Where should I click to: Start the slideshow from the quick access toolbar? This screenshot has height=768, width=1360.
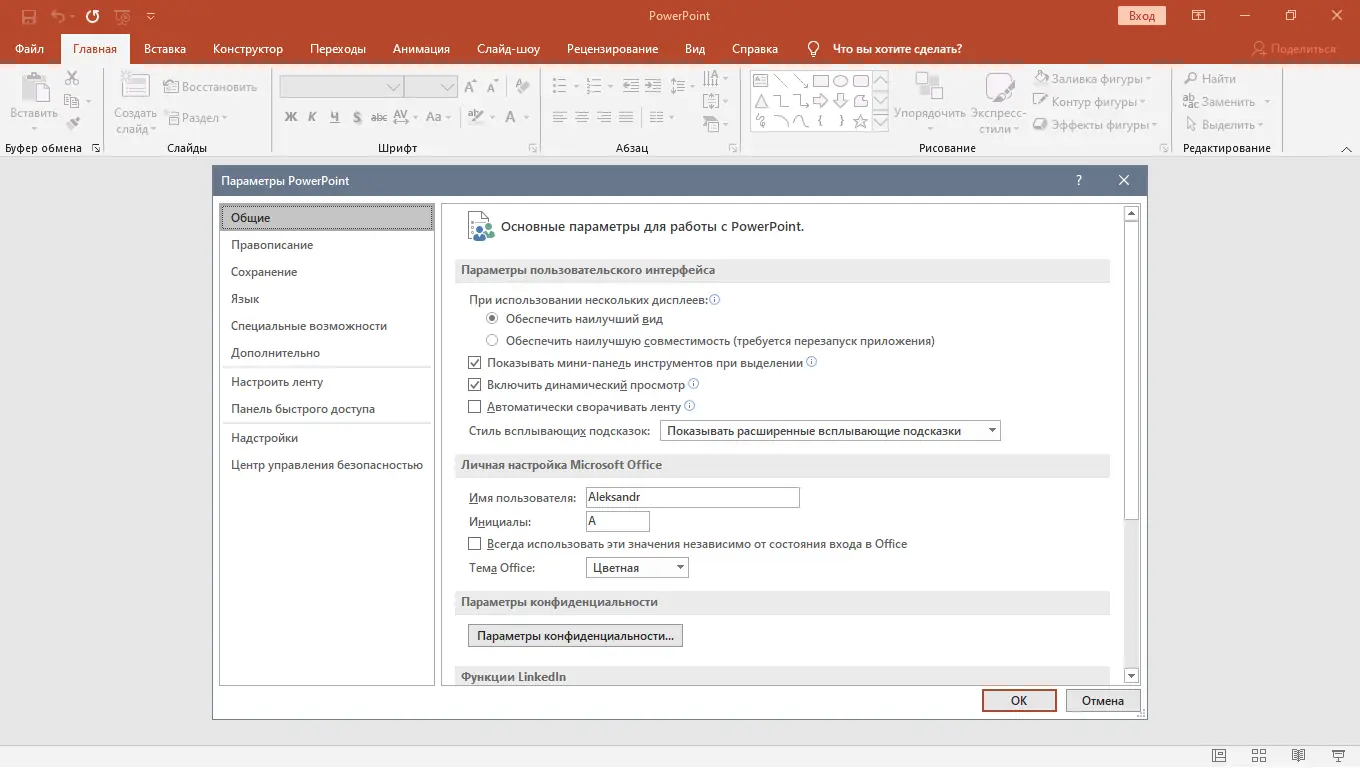(x=122, y=16)
